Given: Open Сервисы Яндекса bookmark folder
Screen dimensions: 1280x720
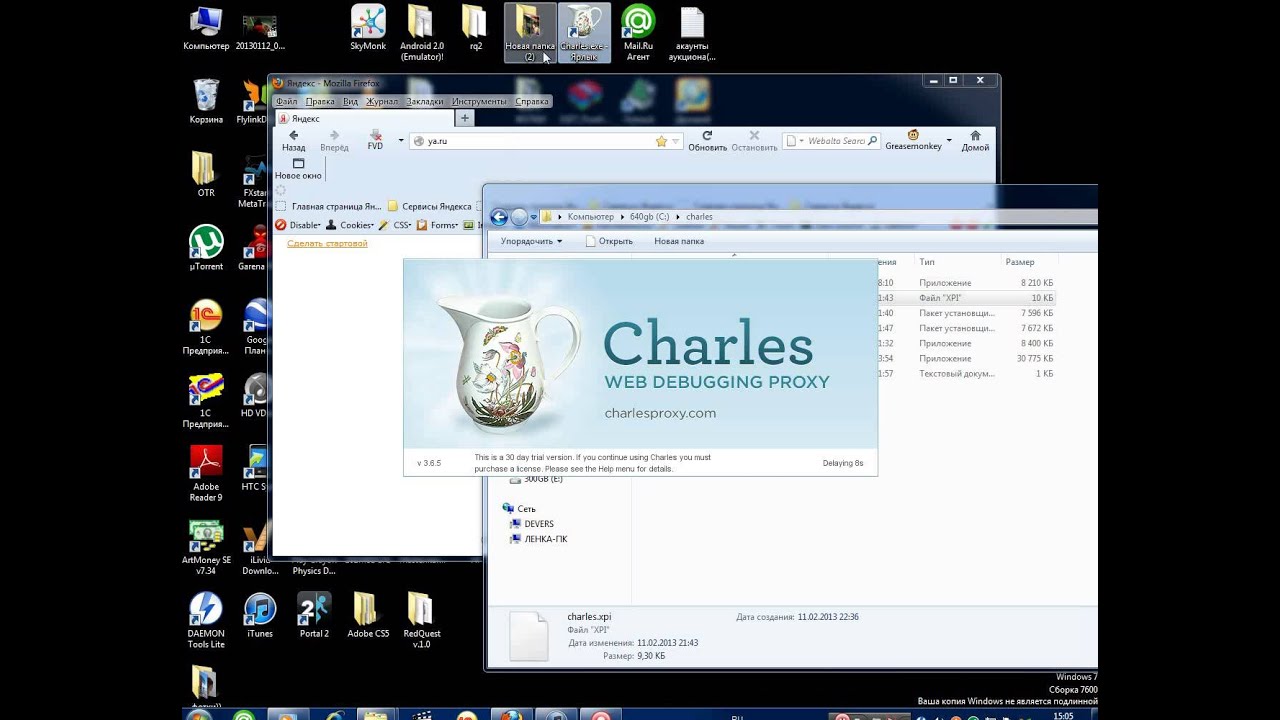Looking at the screenshot, I should [430, 206].
